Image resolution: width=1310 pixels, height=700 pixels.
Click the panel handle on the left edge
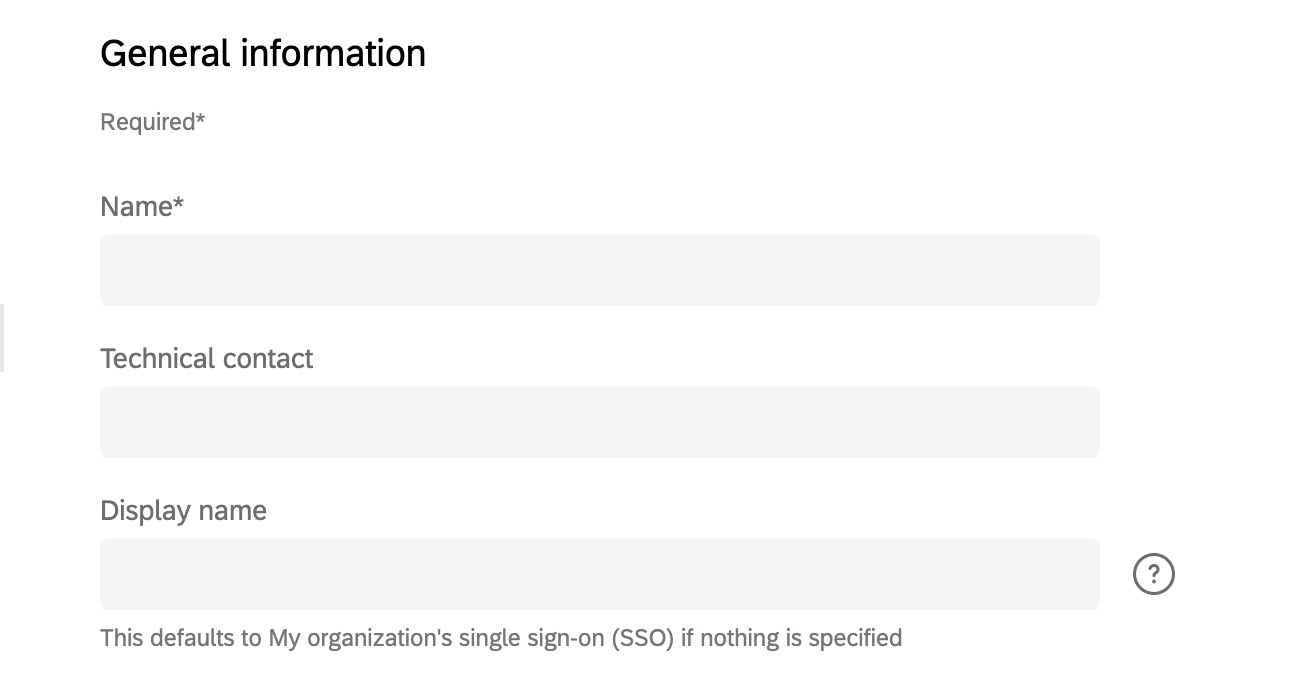pyautogui.click(x=3, y=338)
